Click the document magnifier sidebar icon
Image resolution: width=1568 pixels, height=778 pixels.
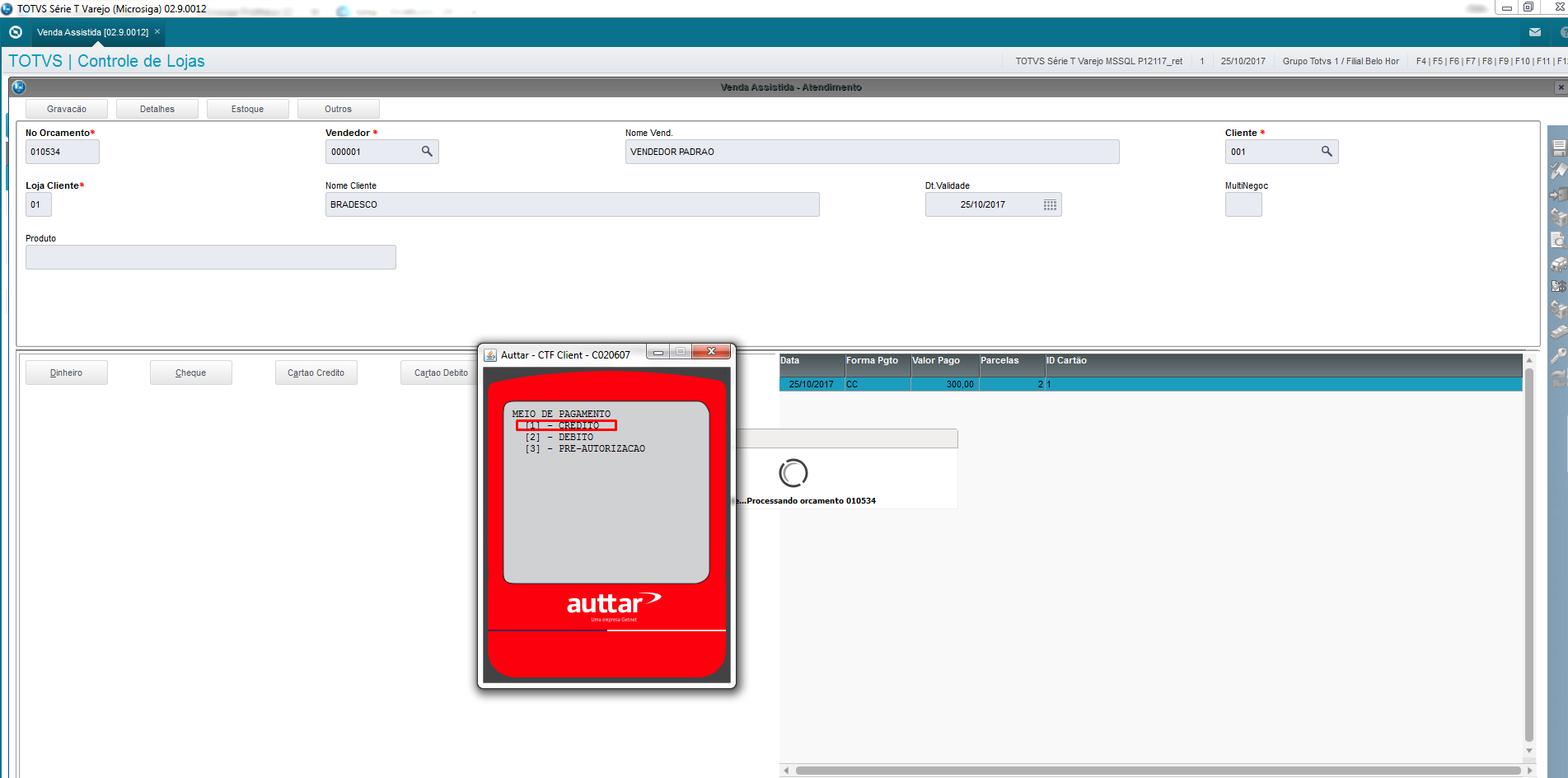coord(1559,241)
